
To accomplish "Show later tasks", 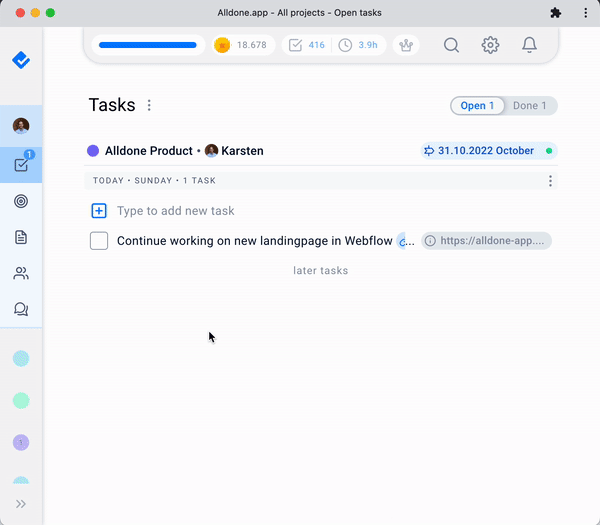I will click(321, 271).
